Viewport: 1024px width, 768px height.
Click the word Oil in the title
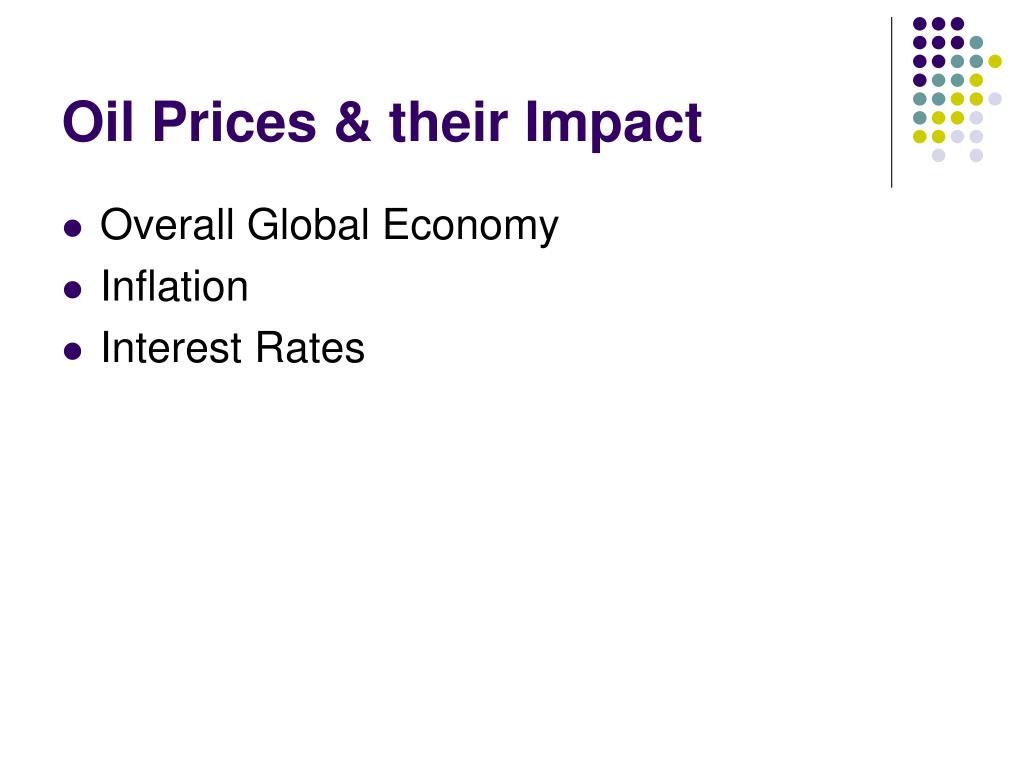coord(99,121)
